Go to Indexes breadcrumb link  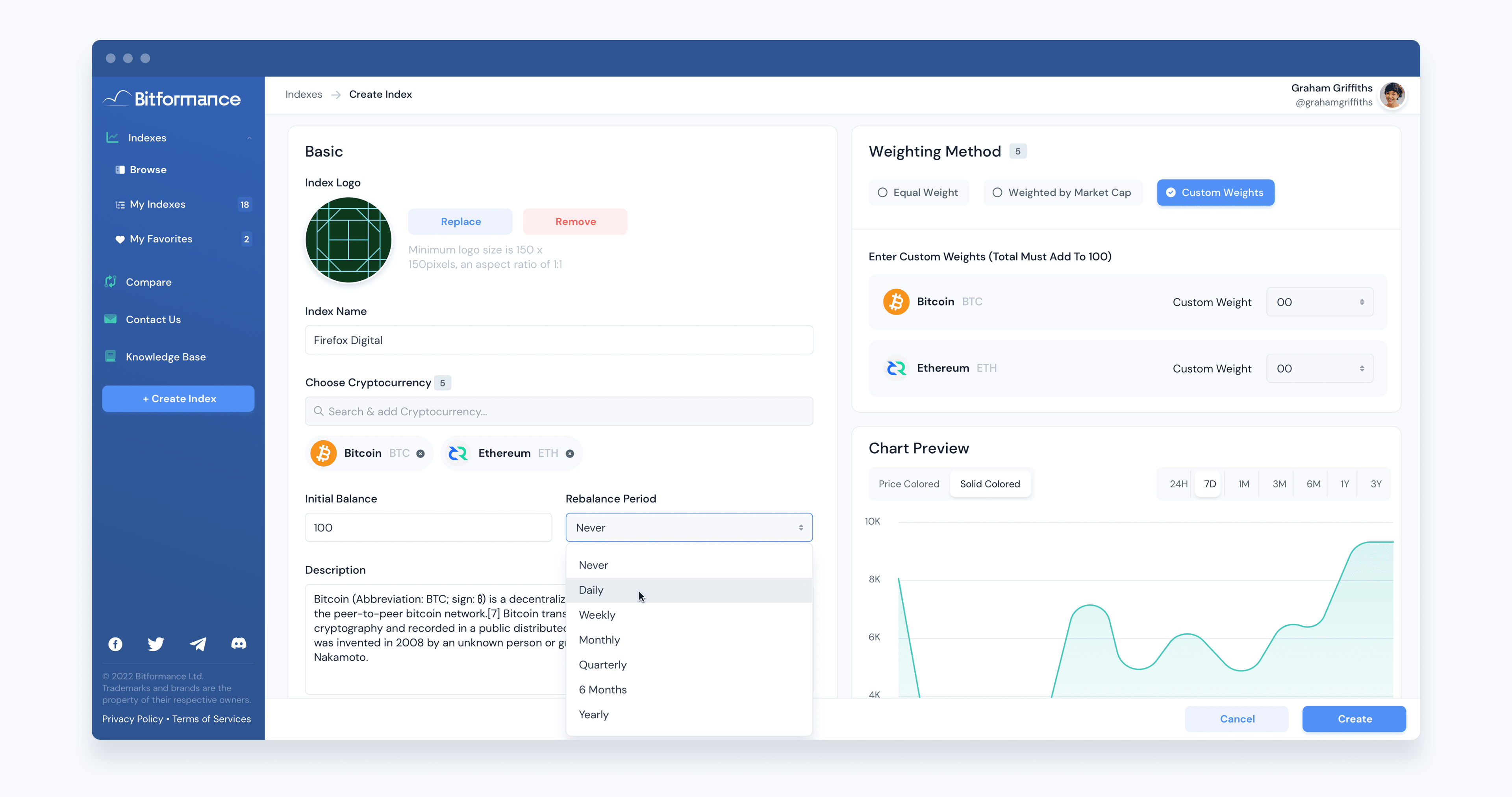pos(304,95)
